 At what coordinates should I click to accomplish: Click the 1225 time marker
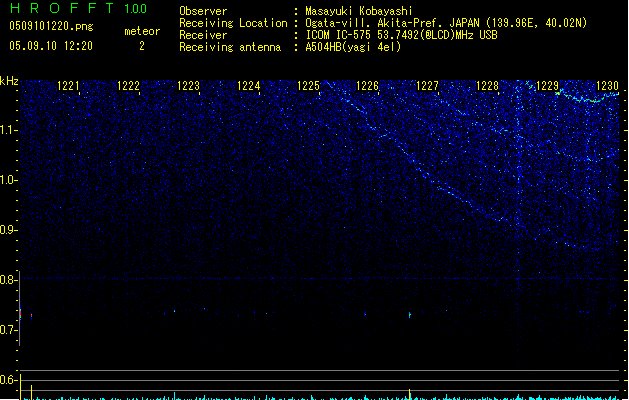pyautogui.click(x=308, y=86)
